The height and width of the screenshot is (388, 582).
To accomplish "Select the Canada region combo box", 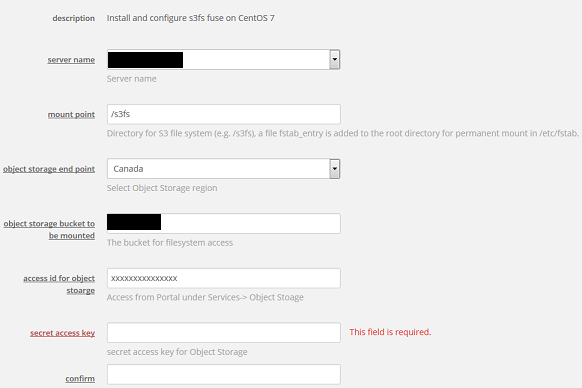I will tap(223, 169).
